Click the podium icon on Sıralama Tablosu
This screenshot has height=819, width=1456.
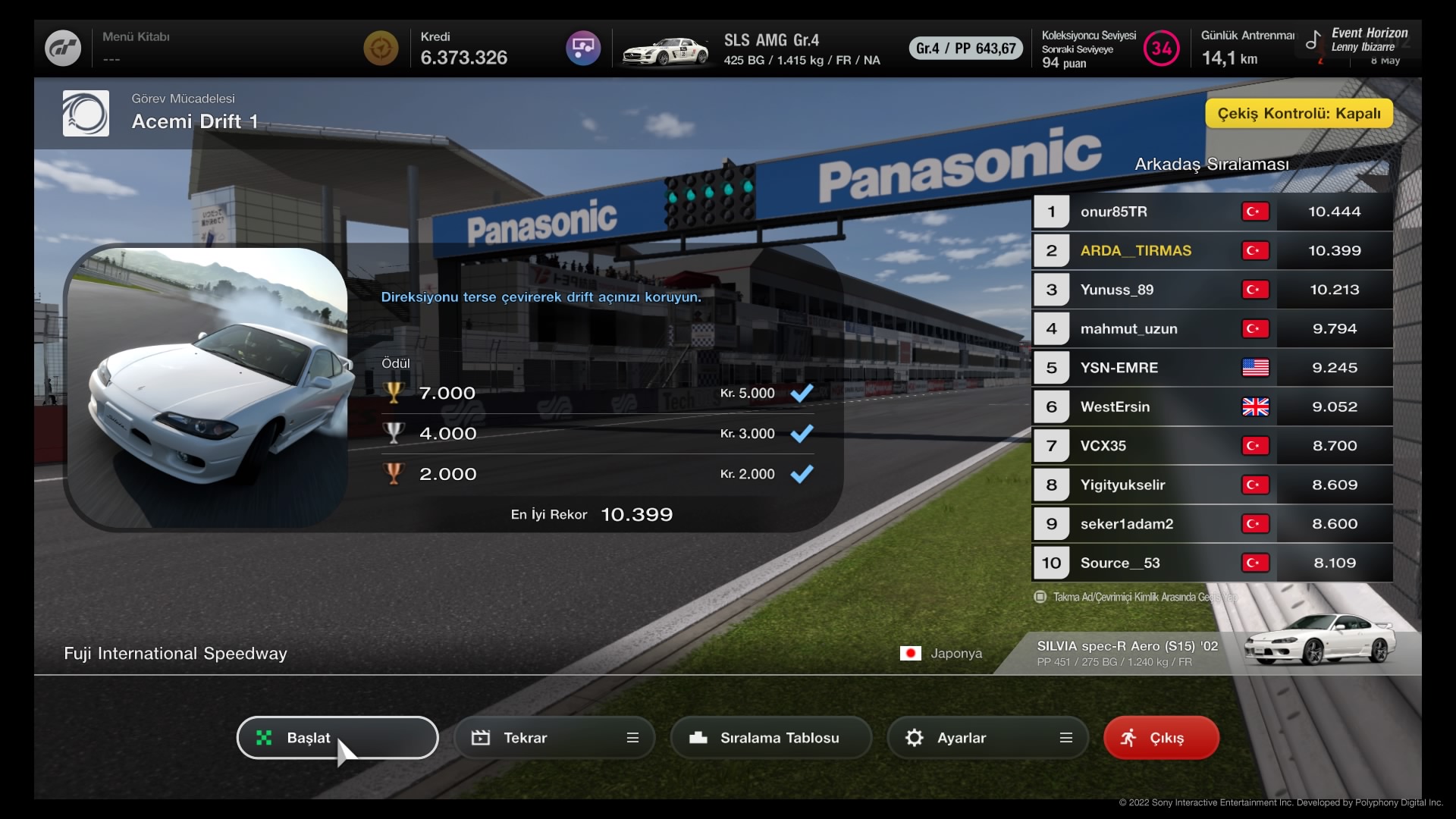click(x=698, y=738)
